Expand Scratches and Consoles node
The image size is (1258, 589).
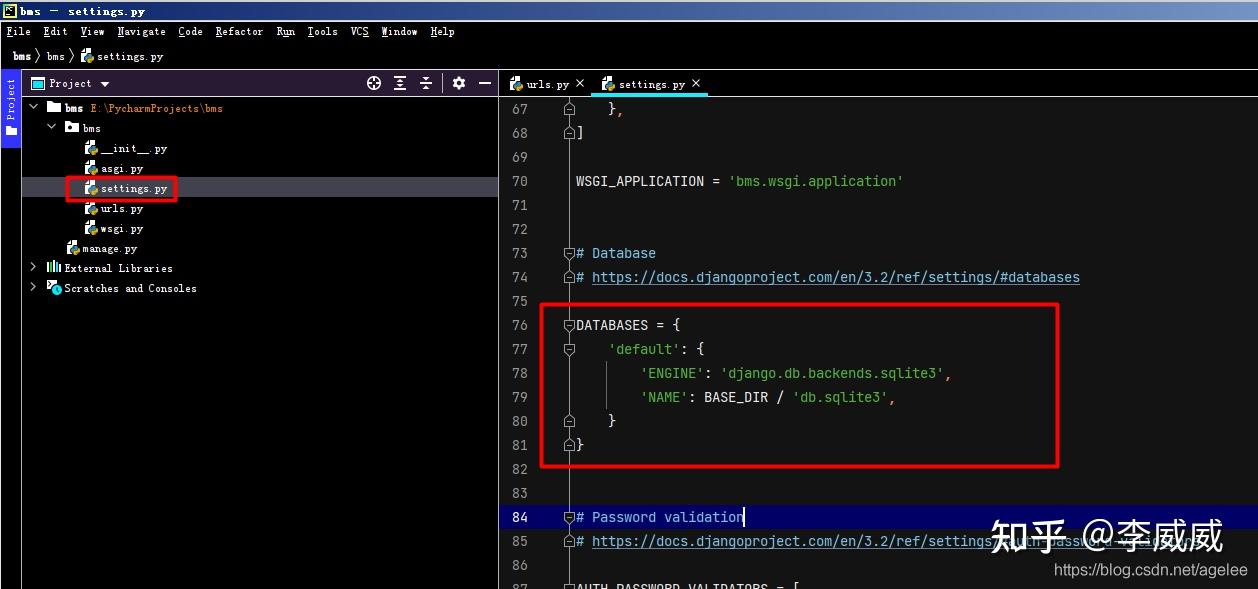(33, 287)
